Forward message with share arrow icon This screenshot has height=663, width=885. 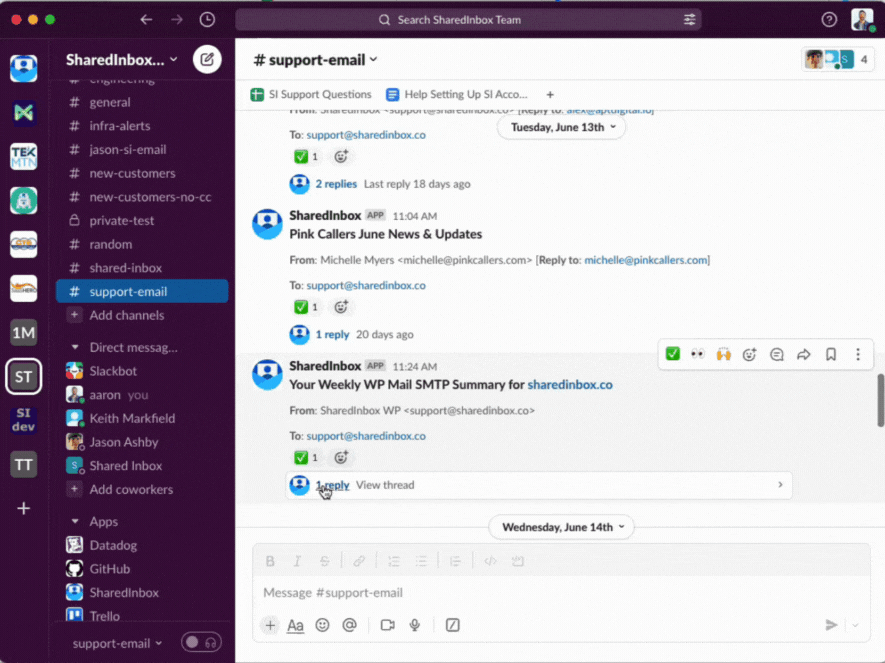803,354
